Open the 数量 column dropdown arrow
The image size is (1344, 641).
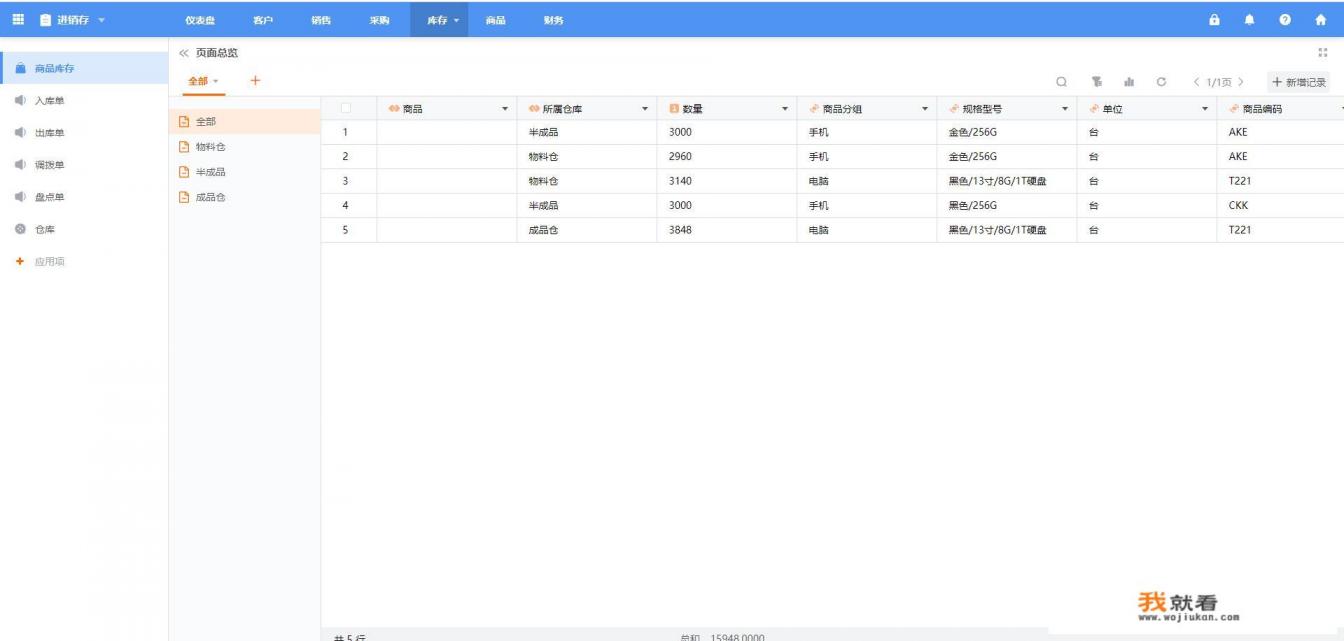[784, 109]
